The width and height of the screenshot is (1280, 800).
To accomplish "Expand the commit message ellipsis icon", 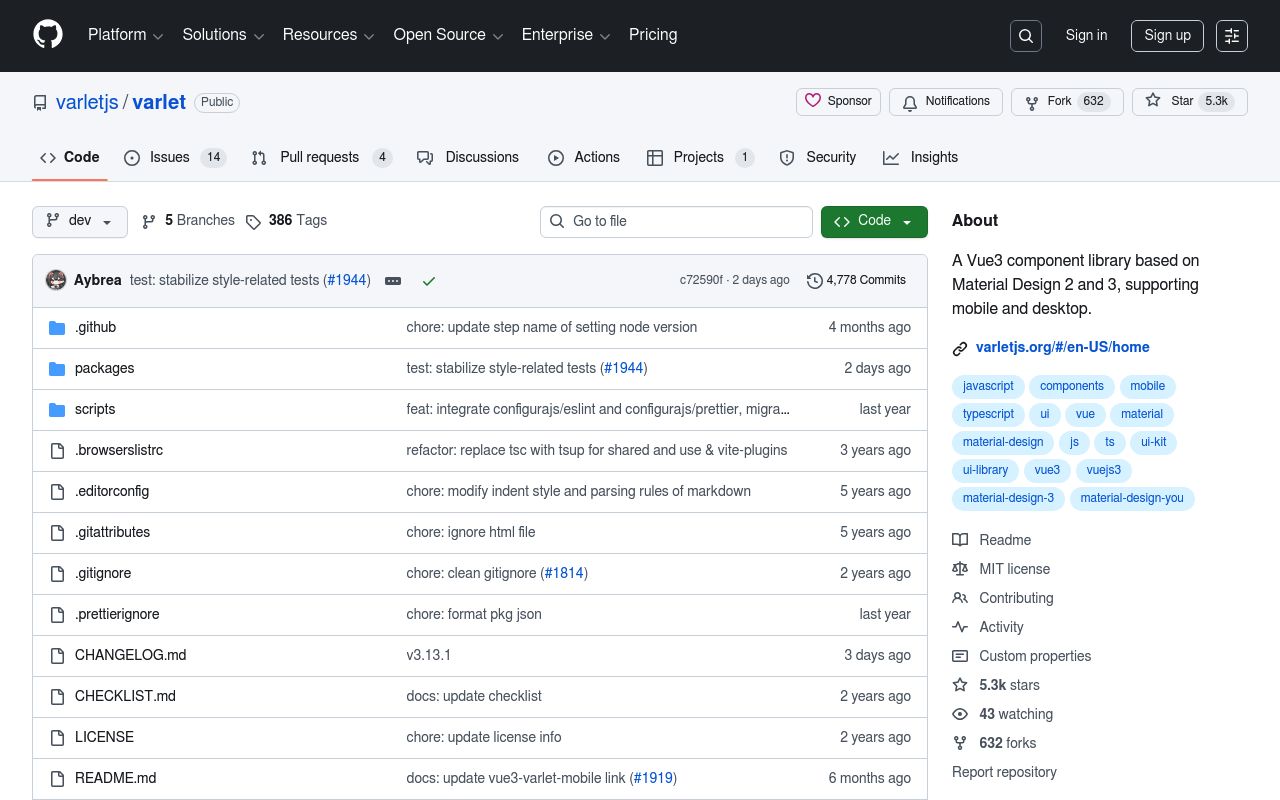I will (x=393, y=281).
